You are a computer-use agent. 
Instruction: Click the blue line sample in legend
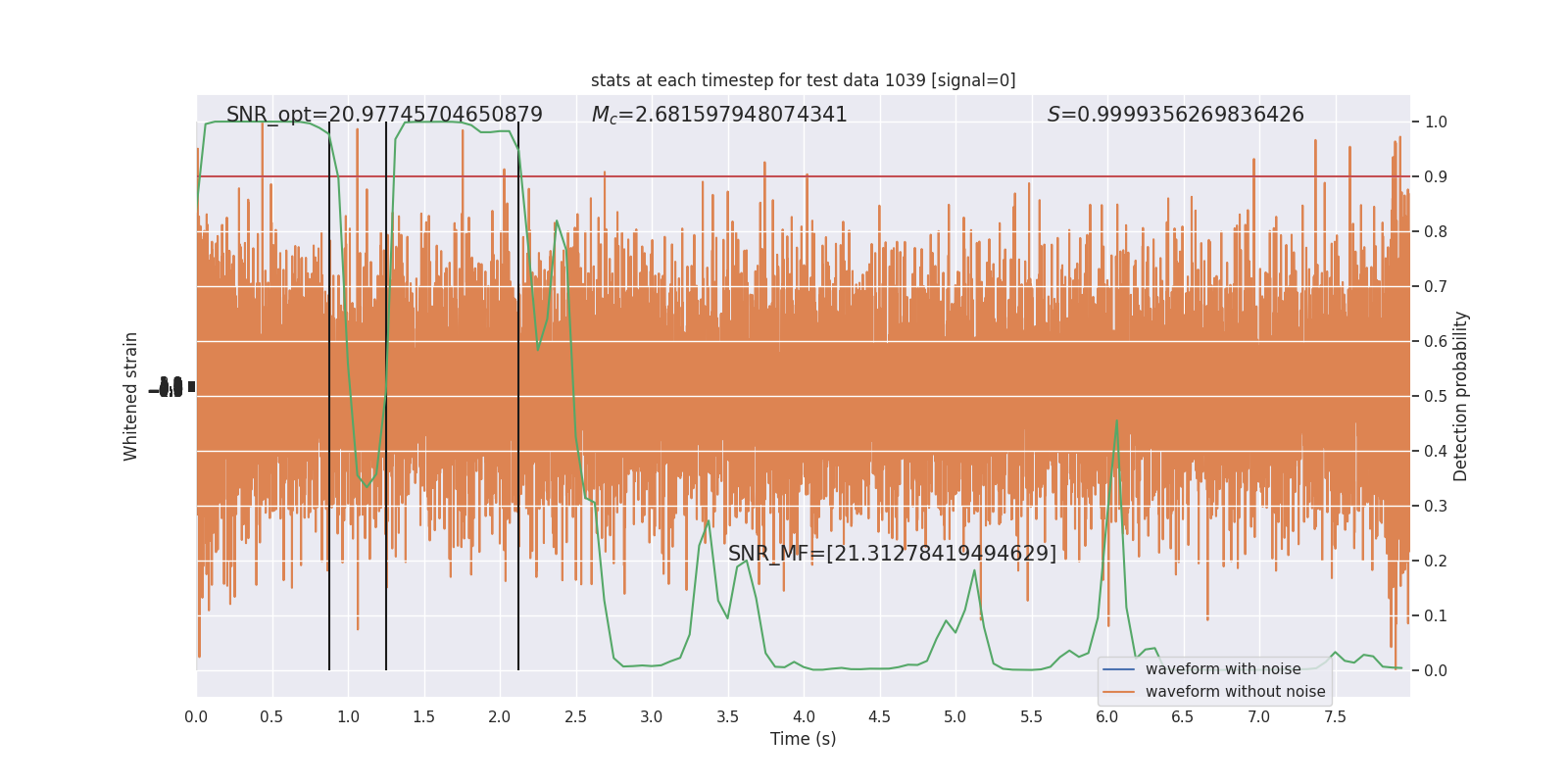[x=1118, y=669]
